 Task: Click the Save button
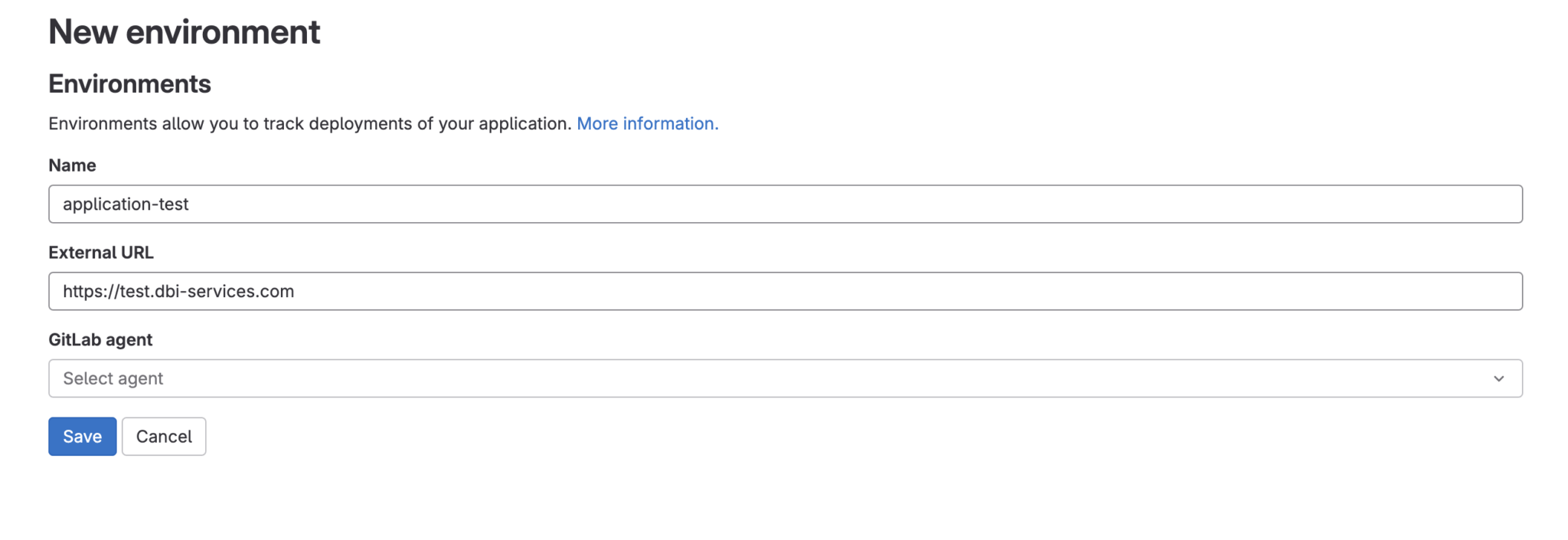[82, 437]
